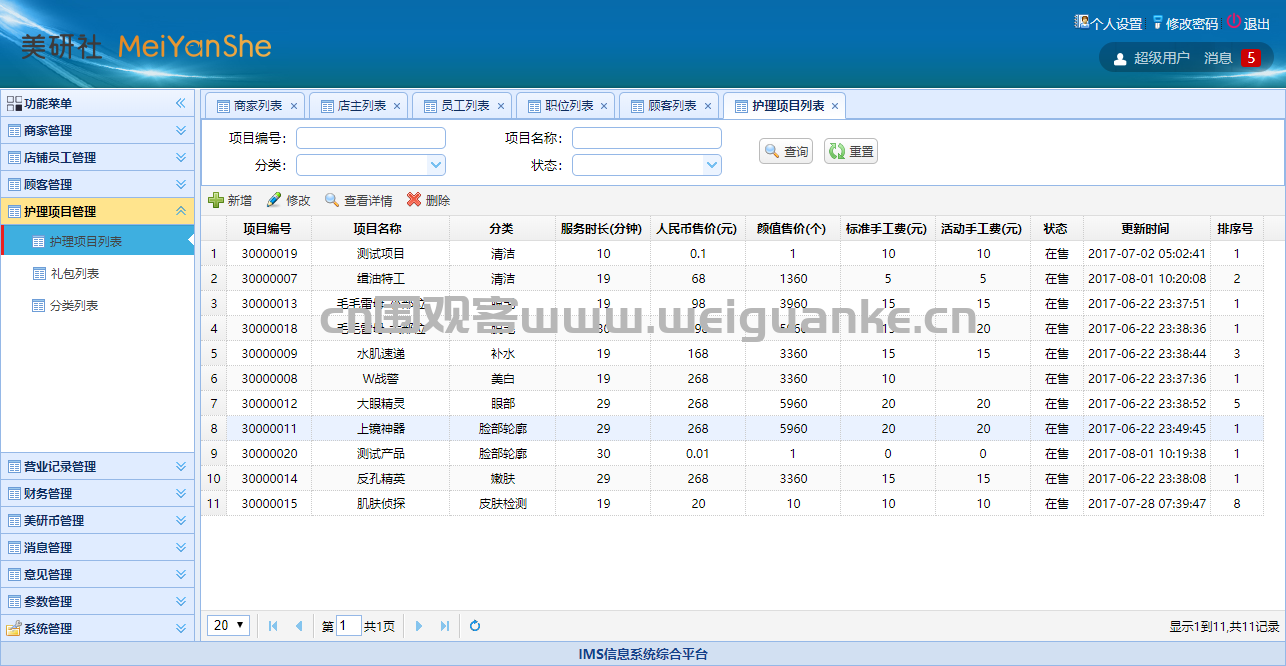Image resolution: width=1286 pixels, height=666 pixels.
Task: Click the red 退出 power icon
Action: (x=1234, y=22)
